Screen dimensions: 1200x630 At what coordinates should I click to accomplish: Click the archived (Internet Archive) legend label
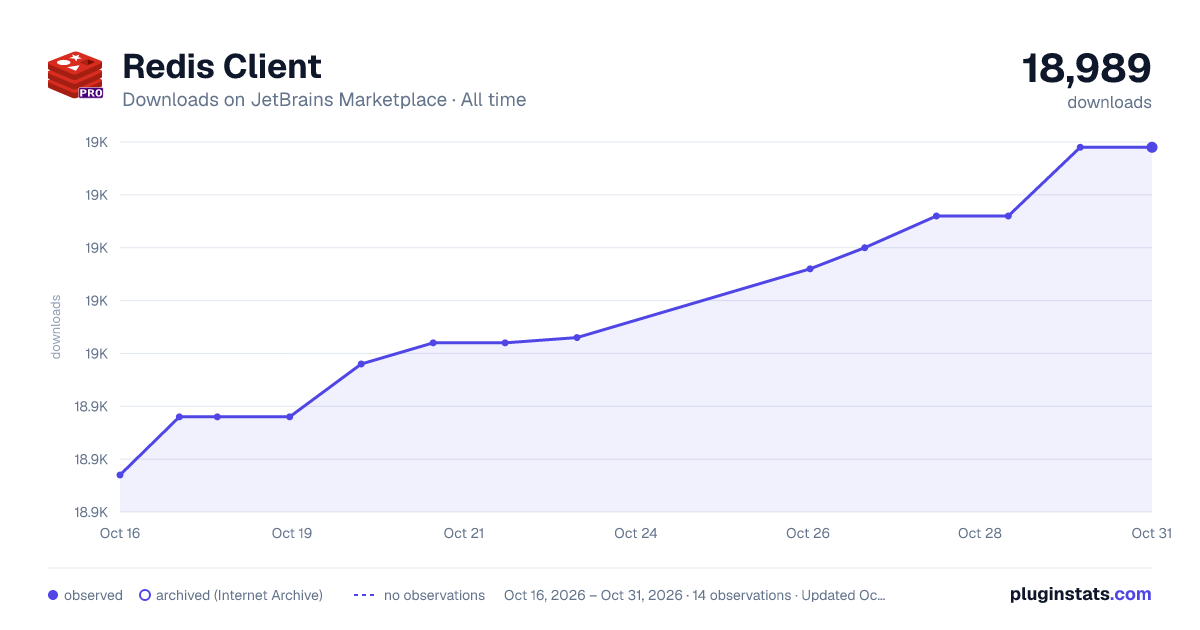pos(239,595)
